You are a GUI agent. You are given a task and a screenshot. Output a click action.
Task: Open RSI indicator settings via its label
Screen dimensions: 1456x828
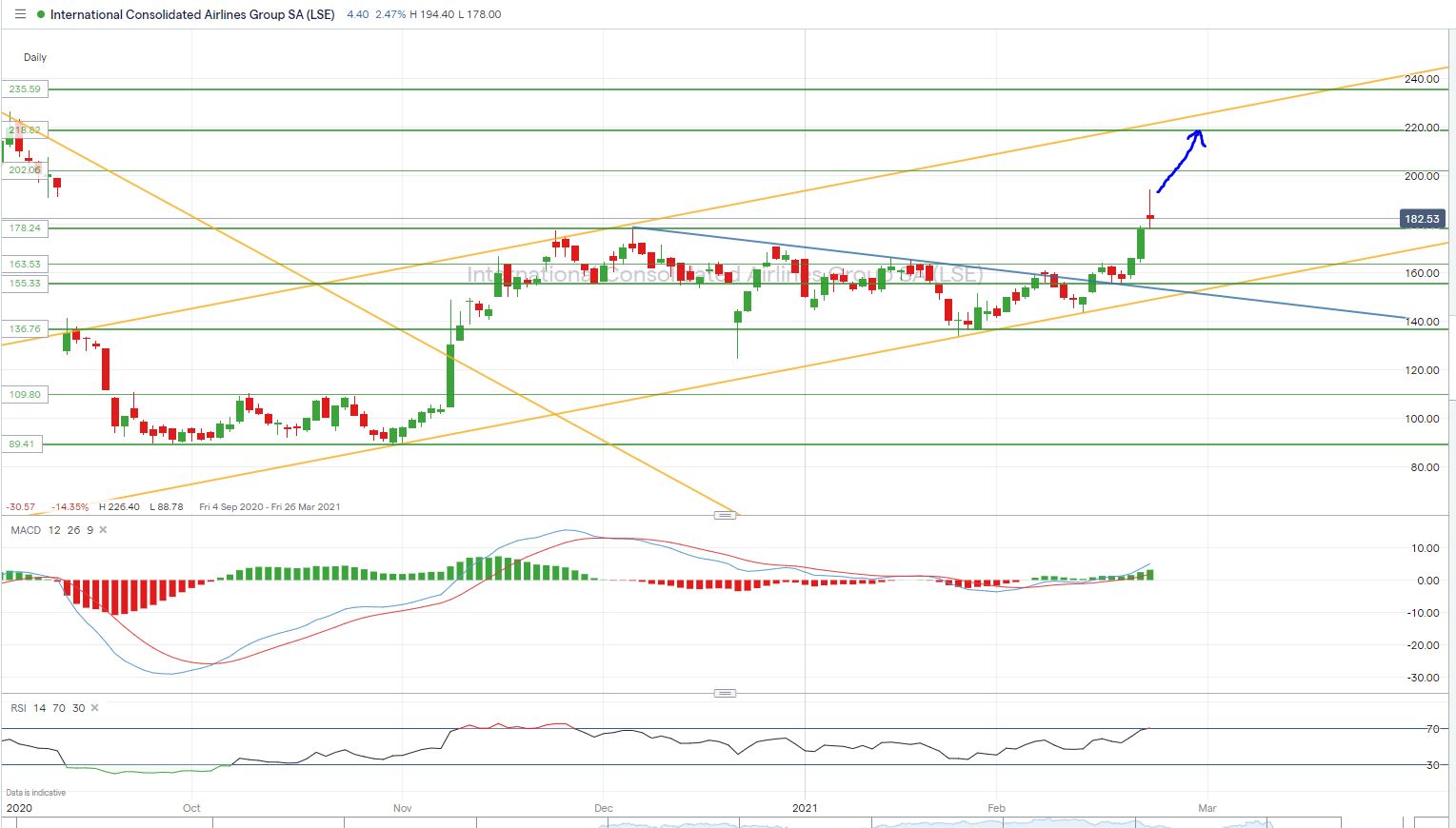18,708
